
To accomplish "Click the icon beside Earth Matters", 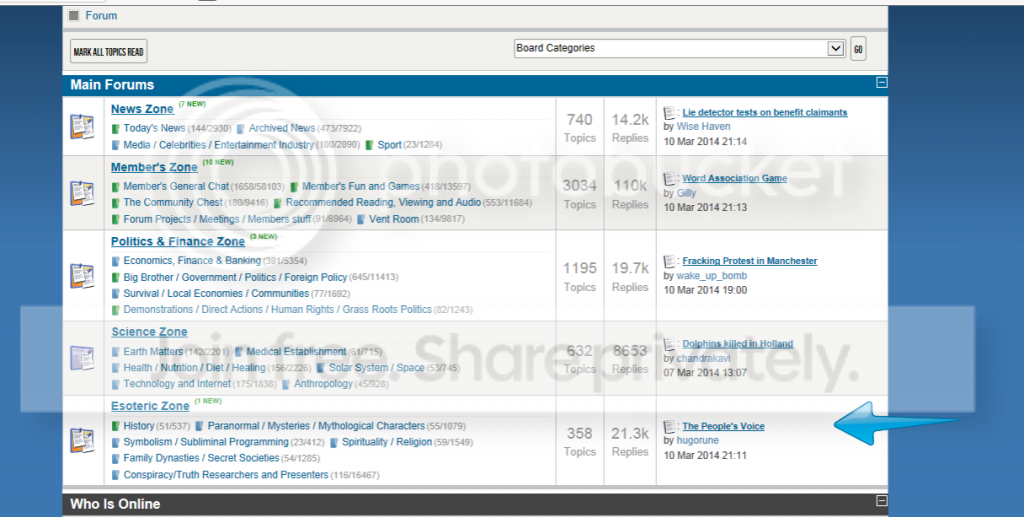I will point(116,352).
